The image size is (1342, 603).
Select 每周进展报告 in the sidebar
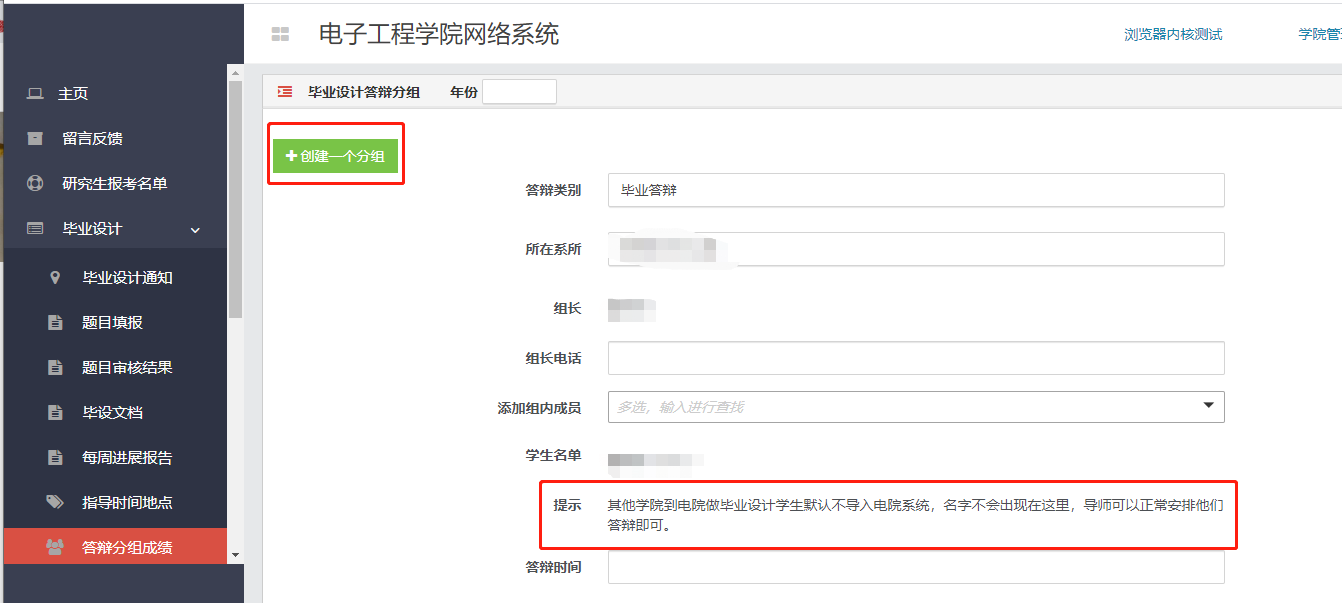[x=127, y=457]
